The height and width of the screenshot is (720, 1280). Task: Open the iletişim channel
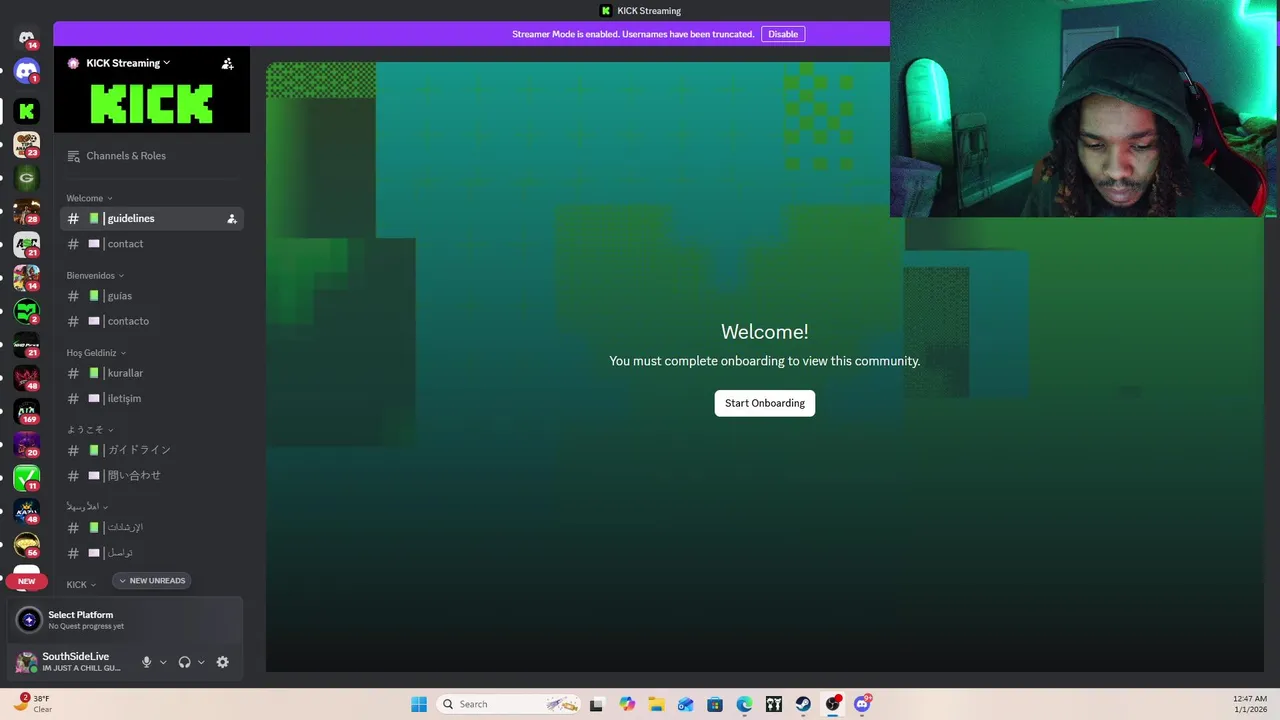(151, 398)
